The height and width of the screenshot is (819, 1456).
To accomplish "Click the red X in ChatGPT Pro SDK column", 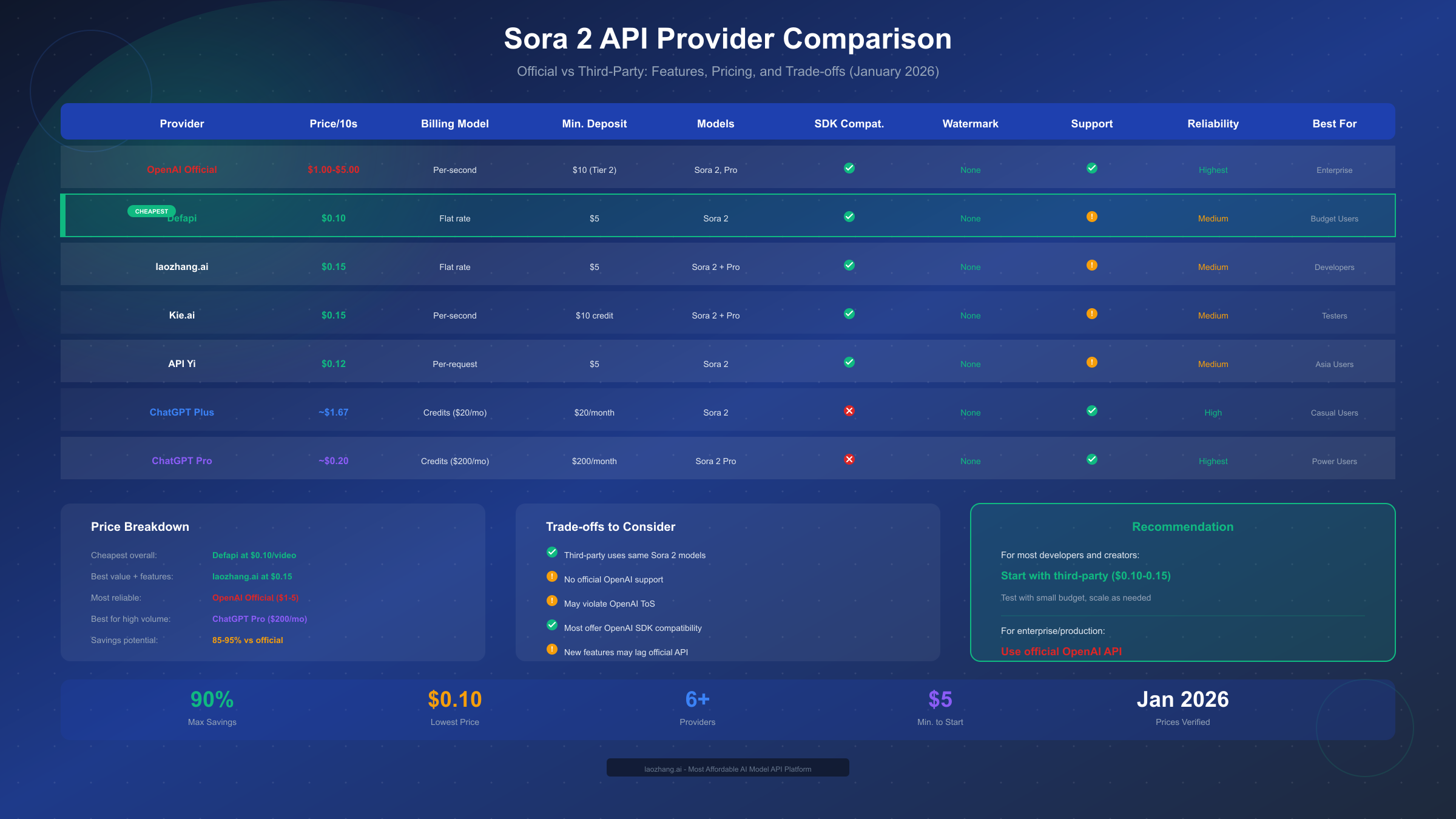I will click(x=849, y=459).
